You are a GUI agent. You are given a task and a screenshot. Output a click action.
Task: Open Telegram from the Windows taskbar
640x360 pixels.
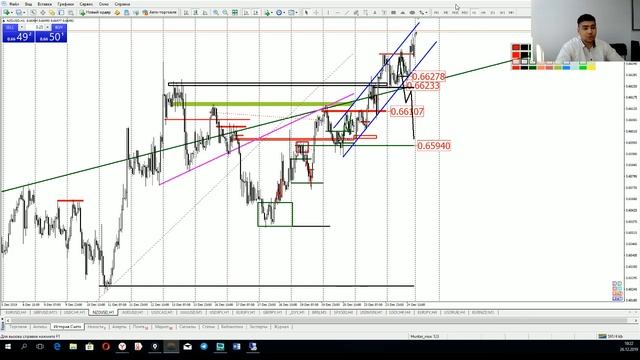pyautogui.click(x=204, y=347)
